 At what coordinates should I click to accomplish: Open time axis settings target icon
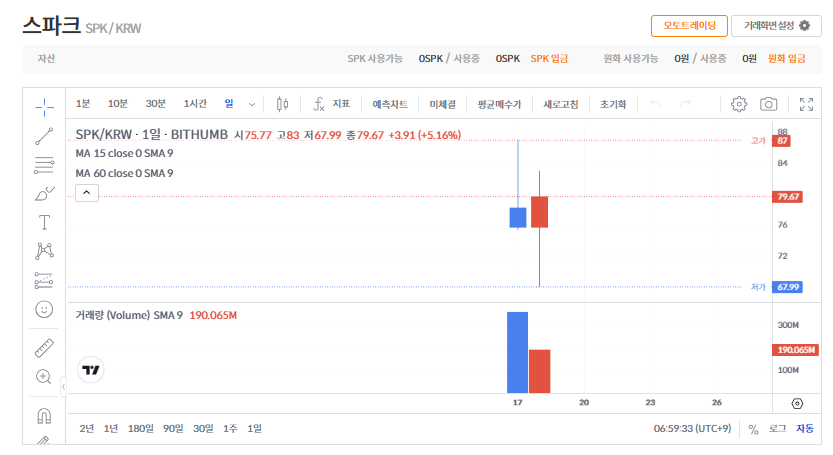pyautogui.click(x=797, y=403)
